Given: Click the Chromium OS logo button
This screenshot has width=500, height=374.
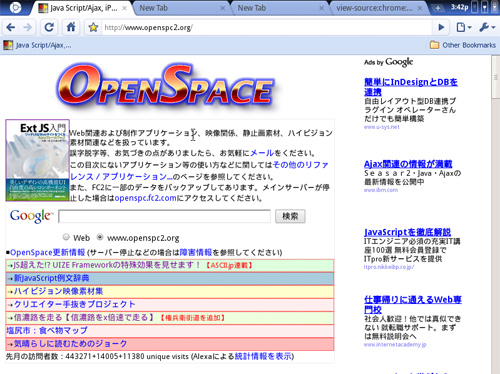Looking at the screenshot, I should tap(15, 7).
